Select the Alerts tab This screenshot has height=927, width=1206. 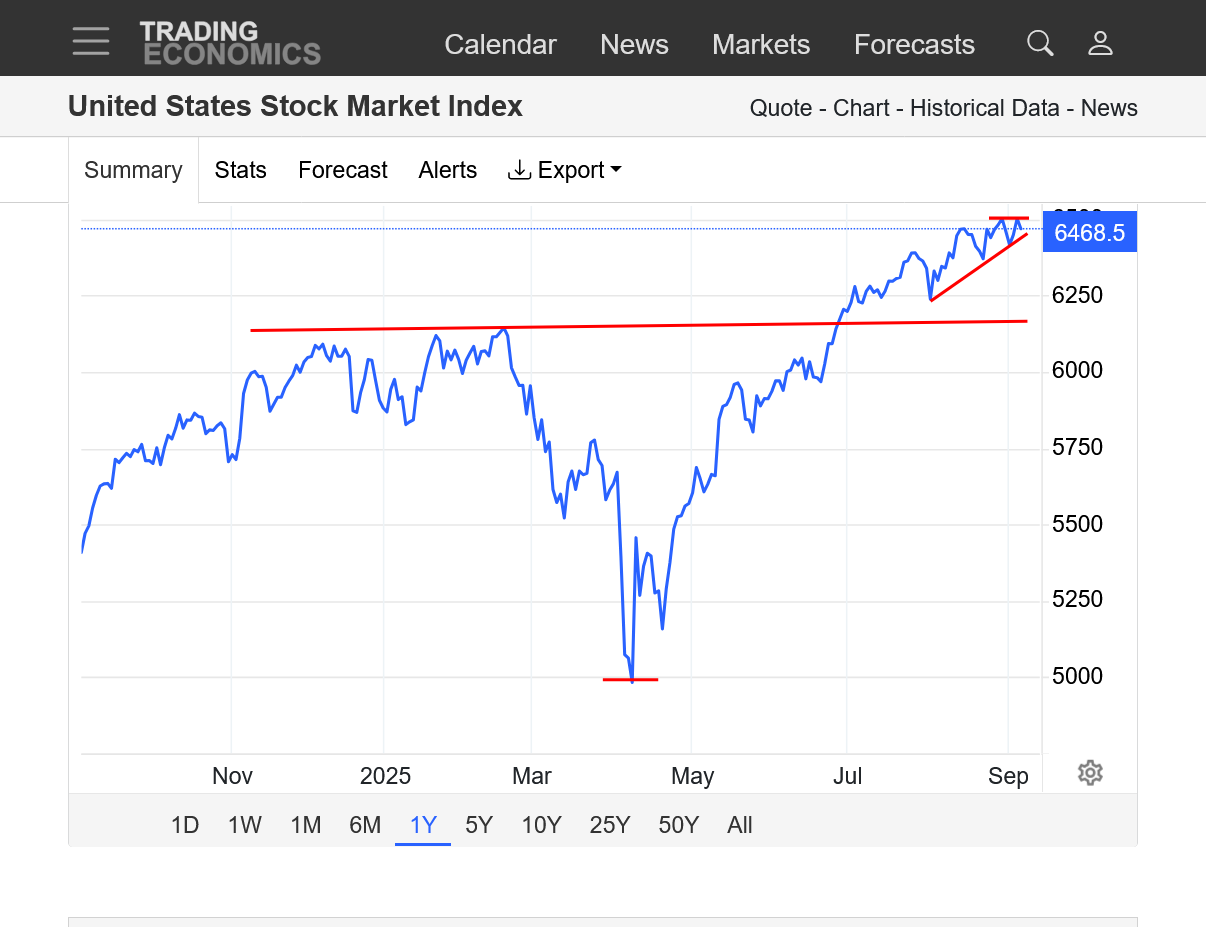click(x=447, y=170)
